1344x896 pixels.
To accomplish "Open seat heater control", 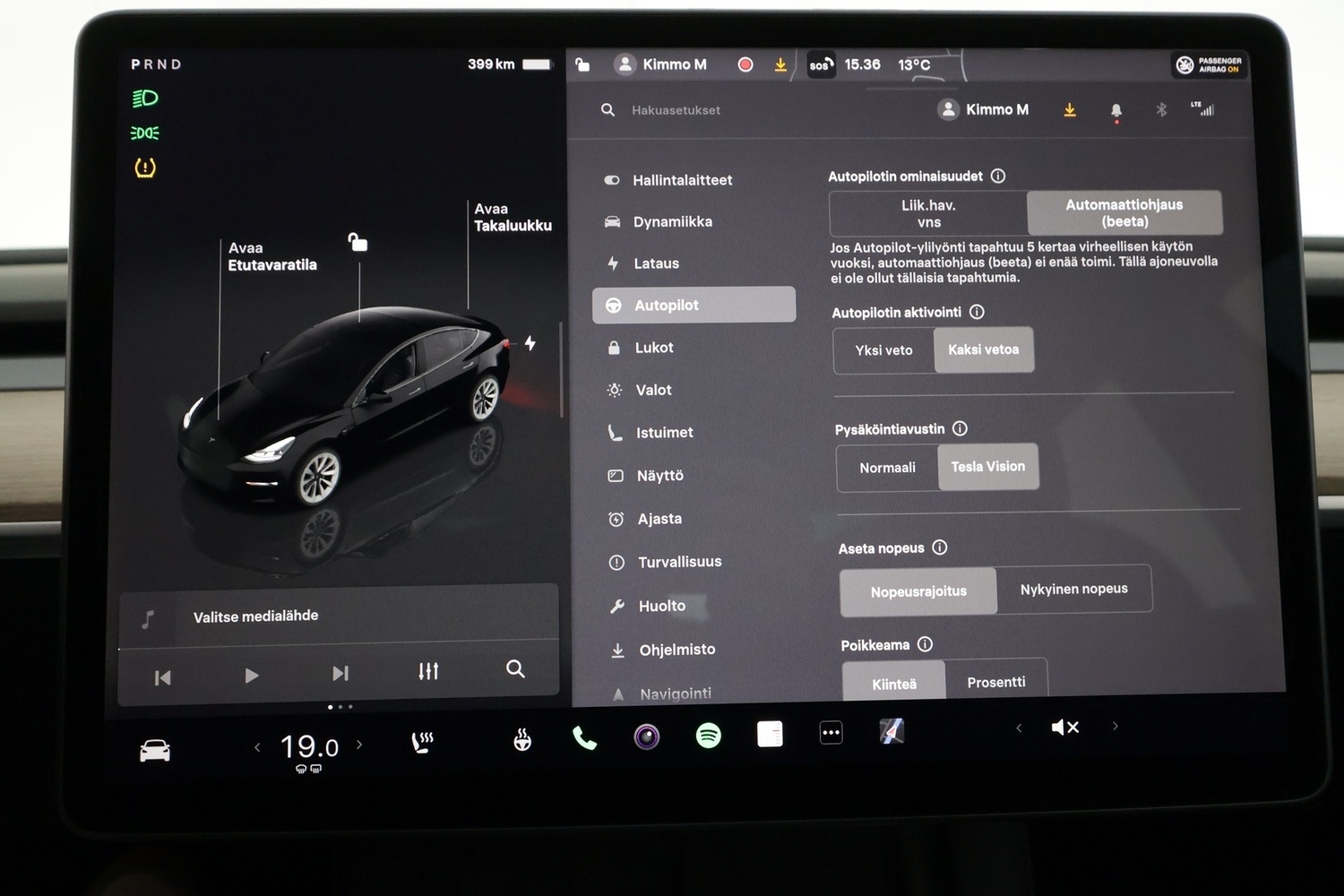I will 422,742.
